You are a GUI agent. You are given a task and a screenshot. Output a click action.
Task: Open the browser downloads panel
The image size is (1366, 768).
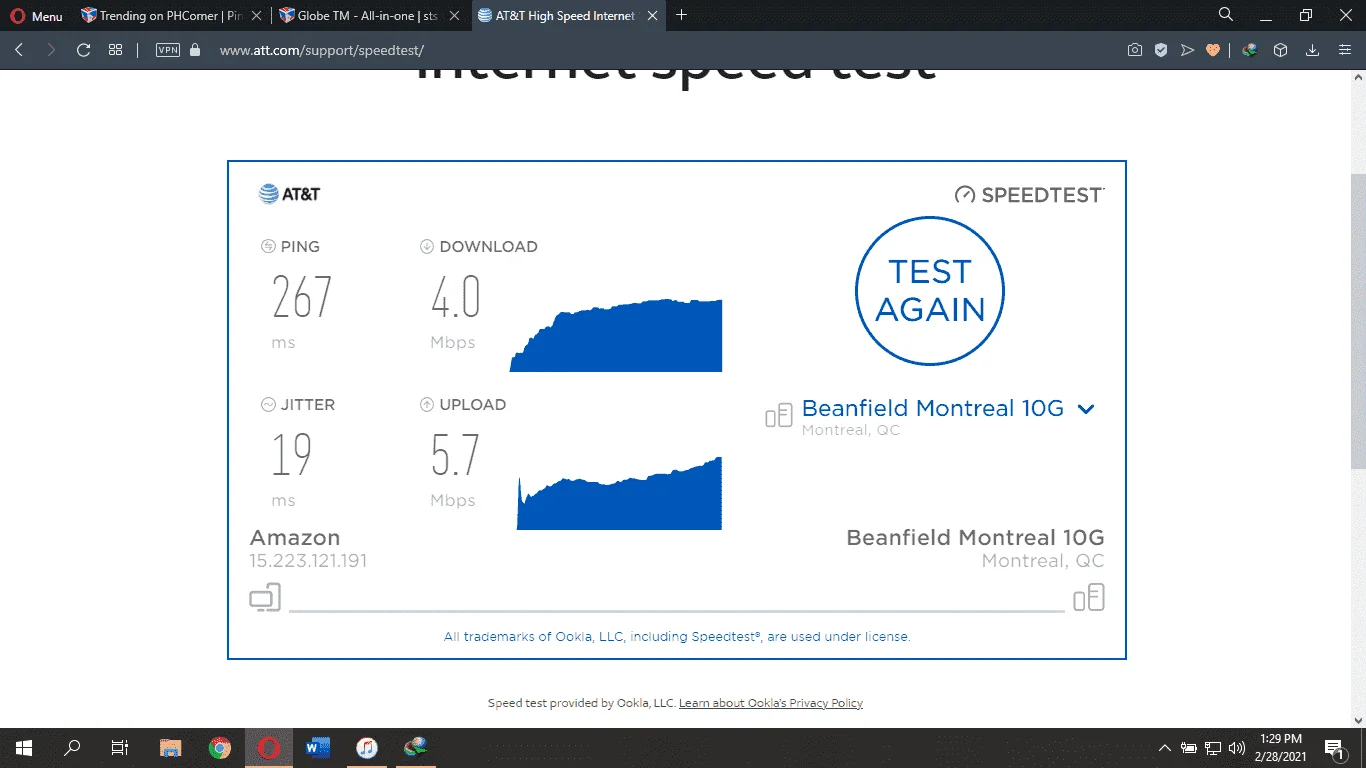pos(1312,50)
